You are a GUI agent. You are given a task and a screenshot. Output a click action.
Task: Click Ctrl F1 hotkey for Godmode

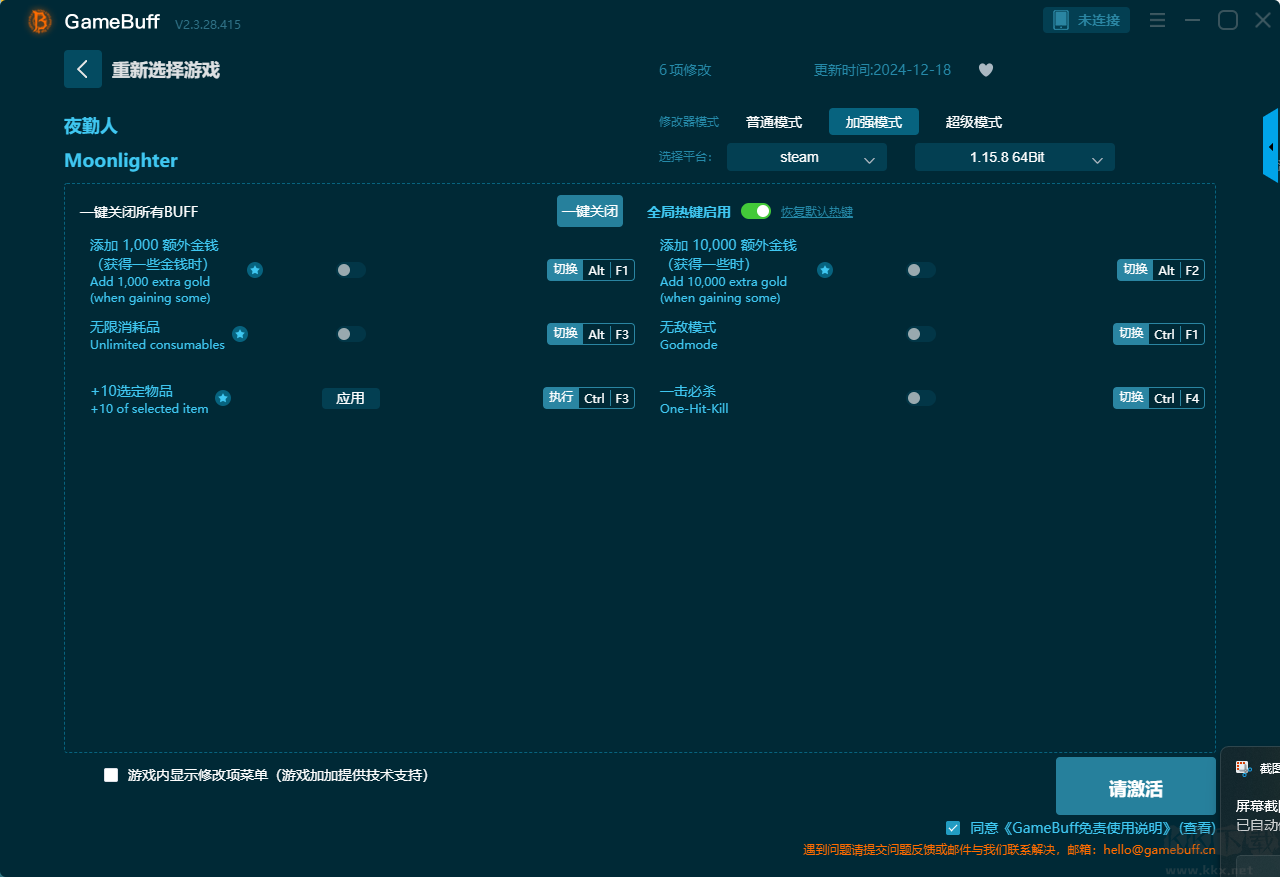pos(1159,334)
